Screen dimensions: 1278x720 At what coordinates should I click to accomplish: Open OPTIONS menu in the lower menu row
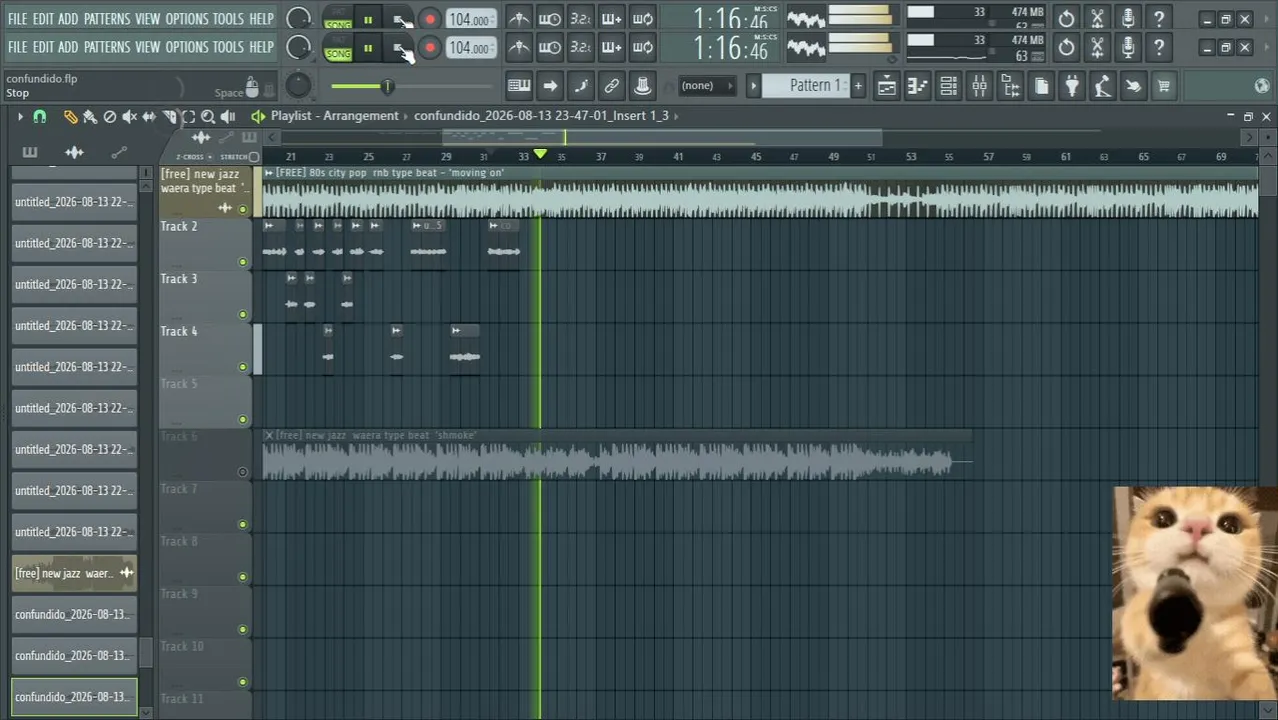tap(187, 47)
